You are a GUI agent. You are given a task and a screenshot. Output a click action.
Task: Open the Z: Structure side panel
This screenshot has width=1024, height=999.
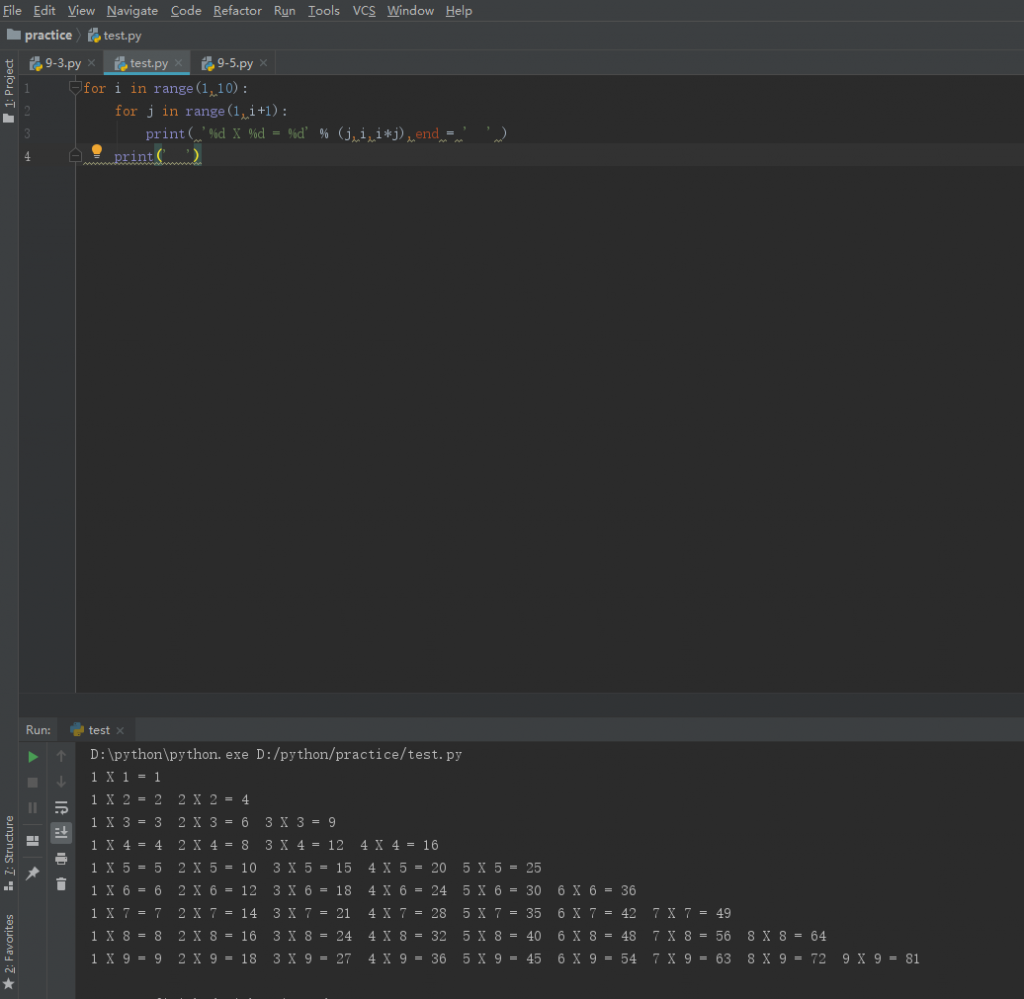(9, 848)
